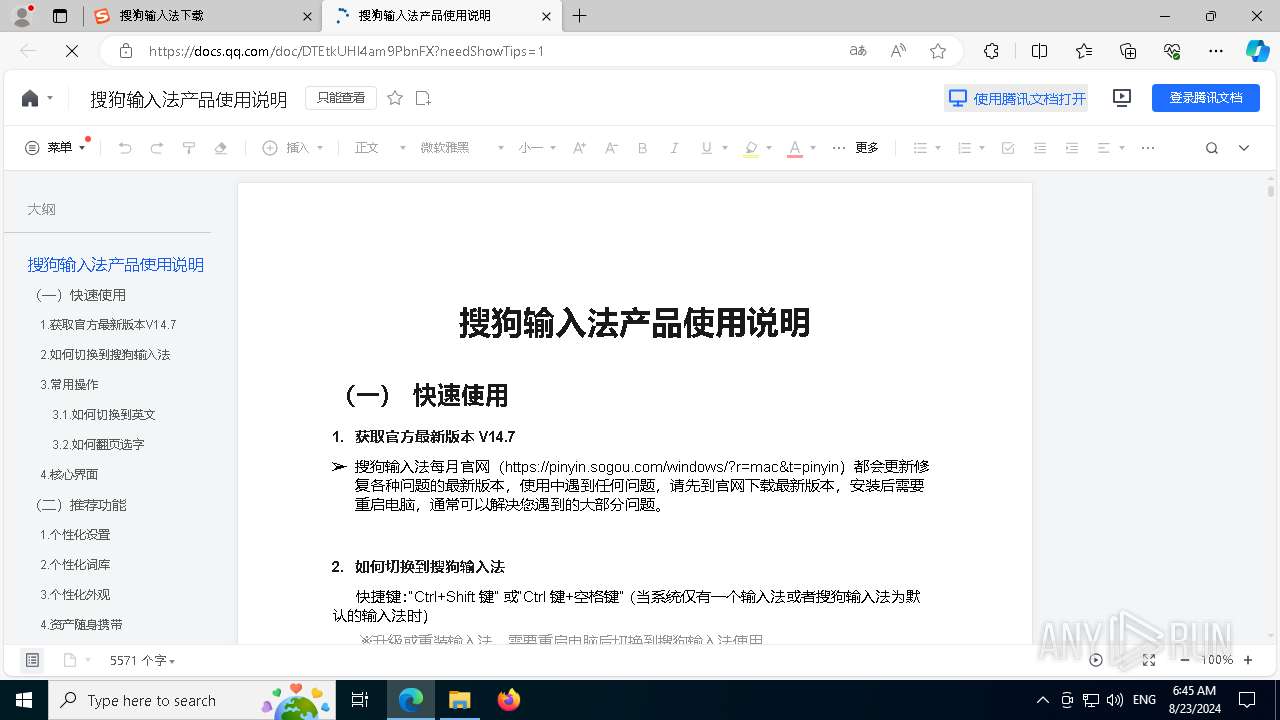
Task: Open highlight color dropdown arrow
Action: click(x=769, y=148)
